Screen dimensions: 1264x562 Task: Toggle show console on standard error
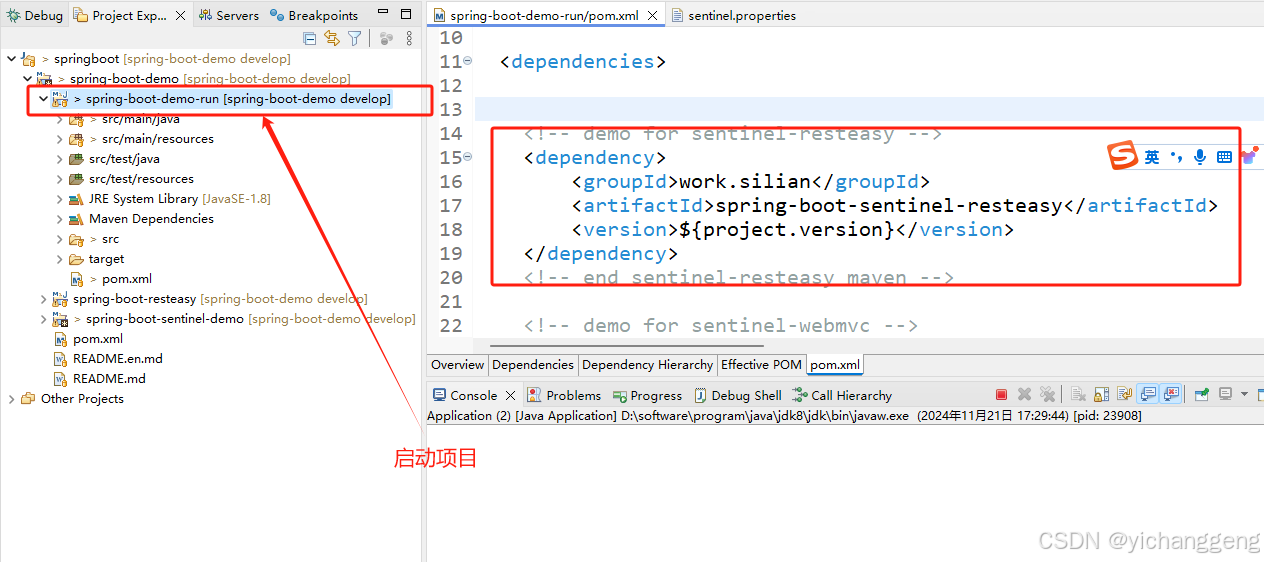[x=1171, y=395]
